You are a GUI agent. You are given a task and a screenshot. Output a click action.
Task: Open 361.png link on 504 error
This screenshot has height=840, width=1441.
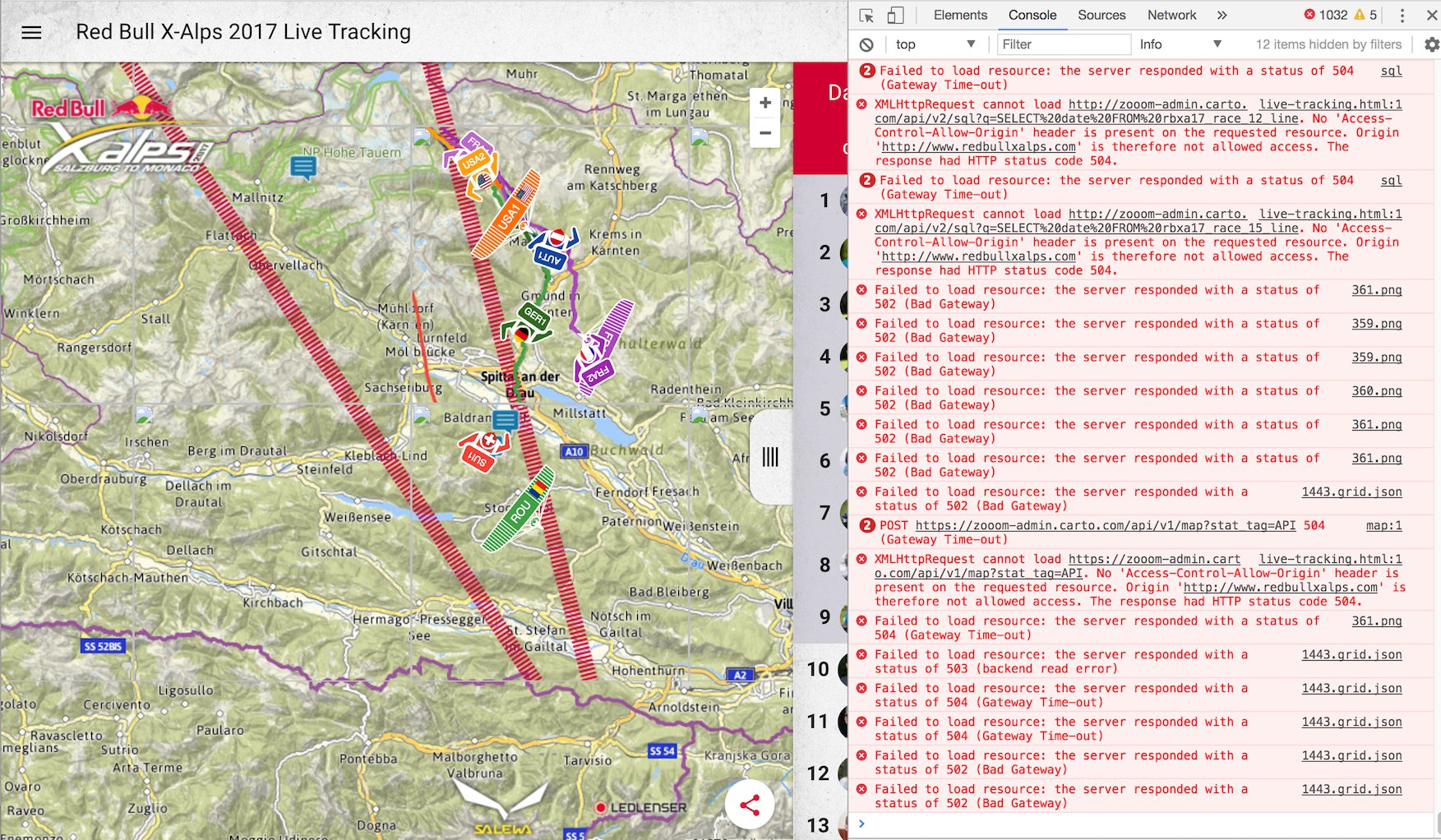pyautogui.click(x=1377, y=621)
